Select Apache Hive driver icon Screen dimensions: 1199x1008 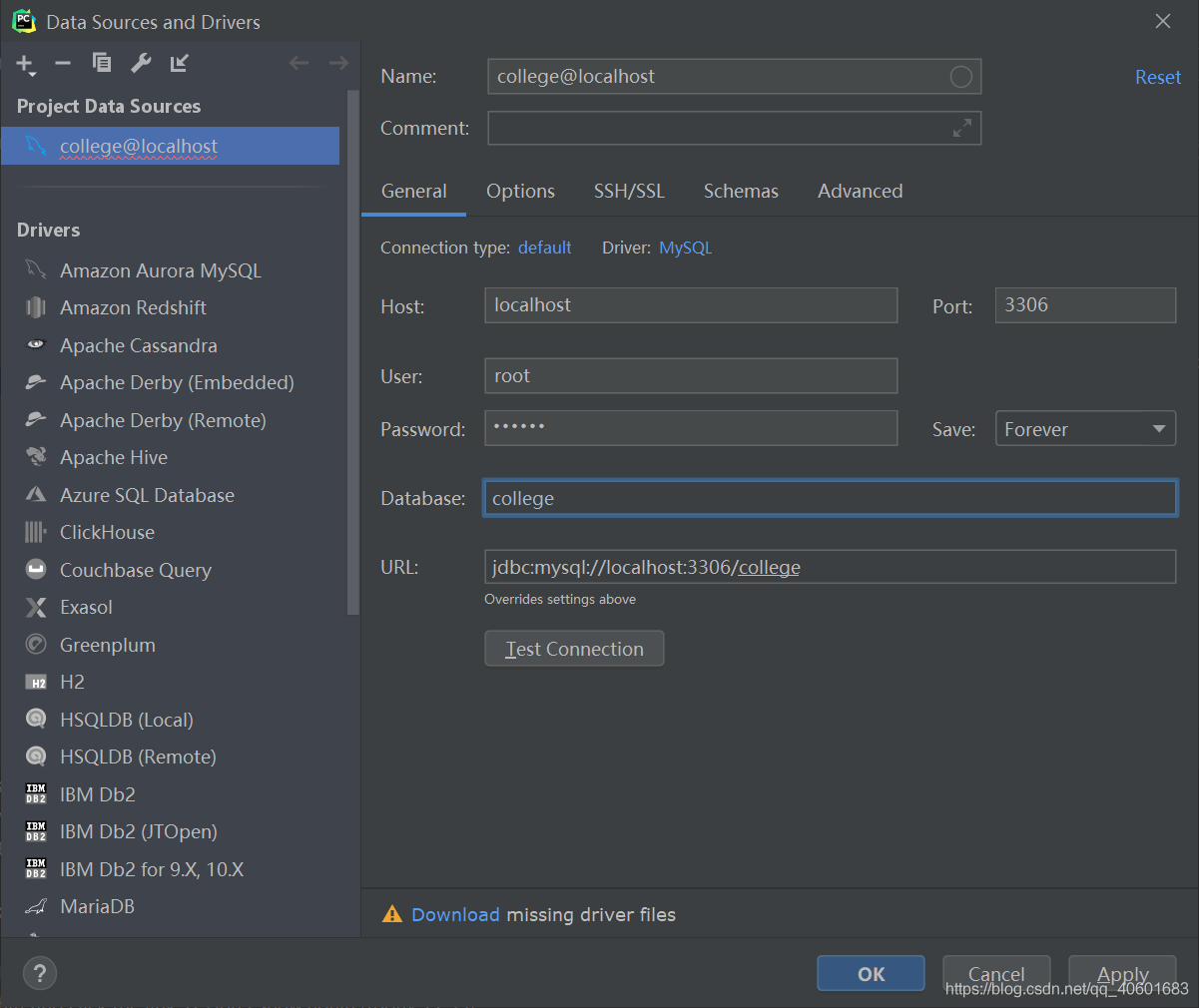(x=36, y=457)
